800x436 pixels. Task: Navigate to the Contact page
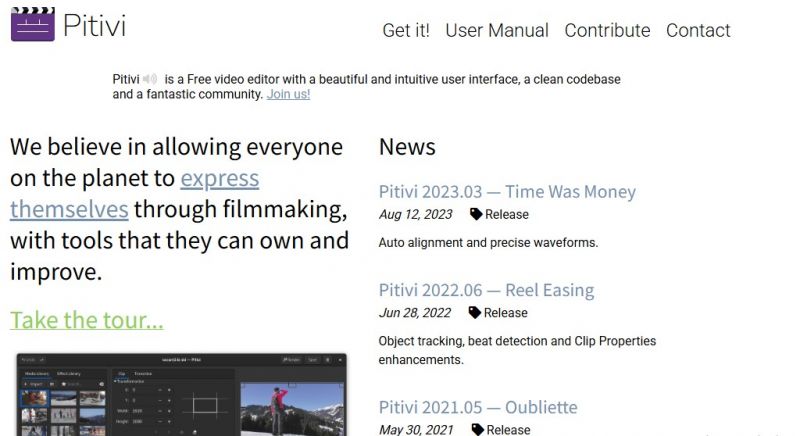tap(698, 30)
